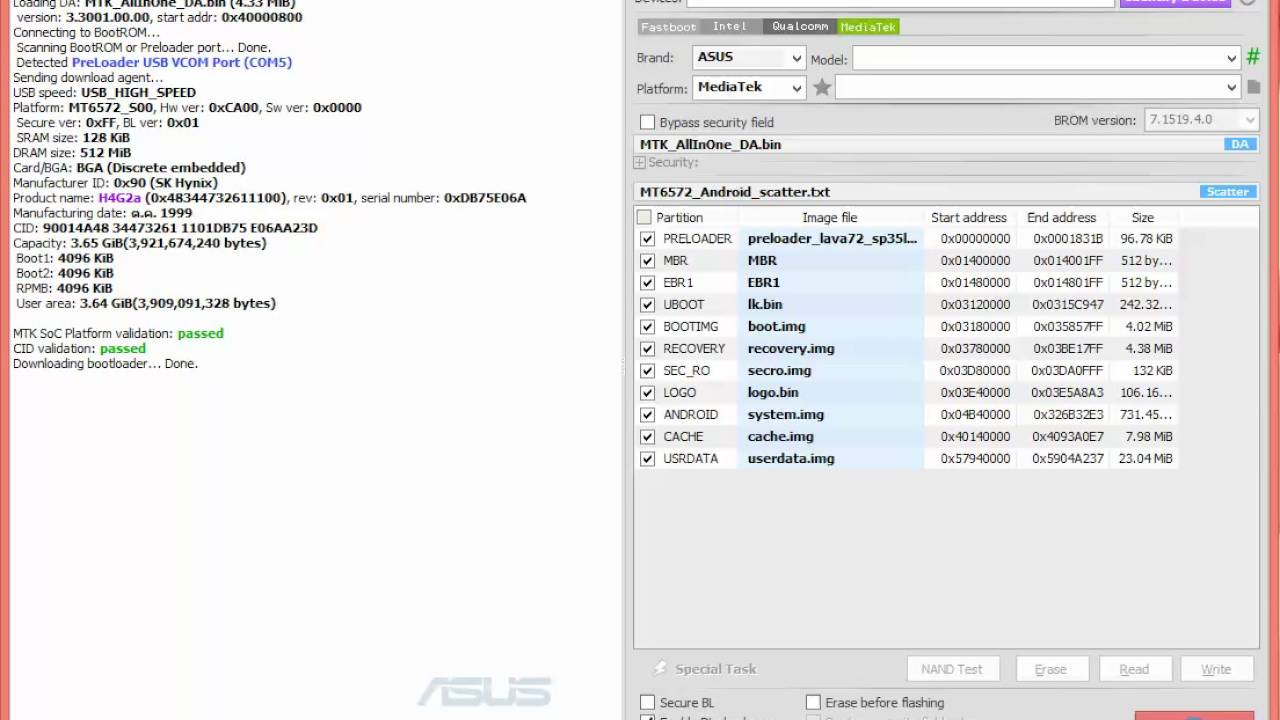The width and height of the screenshot is (1280, 720).
Task: Switch to the Fastboot tab
Action: pyautogui.click(x=668, y=27)
